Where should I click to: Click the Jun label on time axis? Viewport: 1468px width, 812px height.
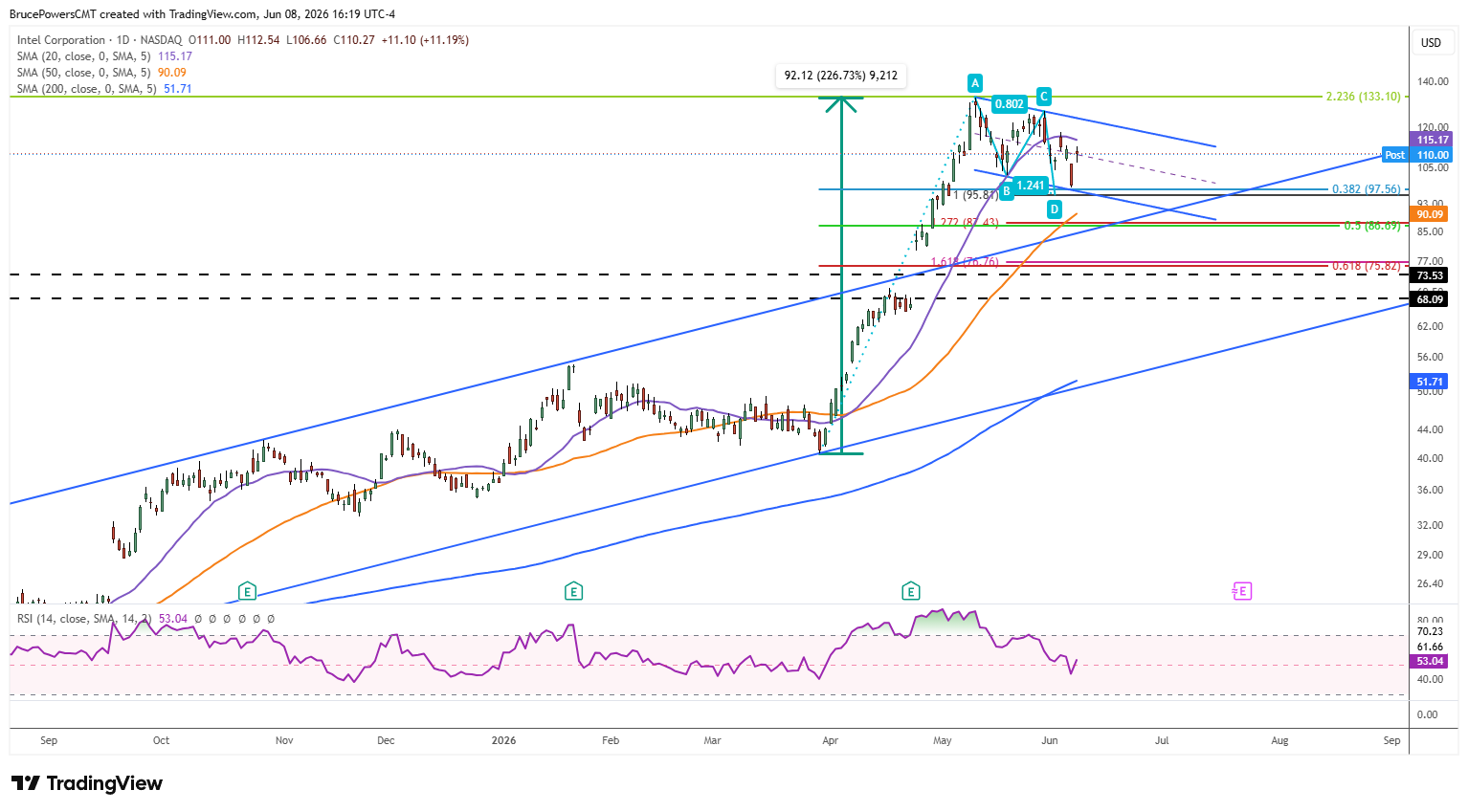point(1050,740)
